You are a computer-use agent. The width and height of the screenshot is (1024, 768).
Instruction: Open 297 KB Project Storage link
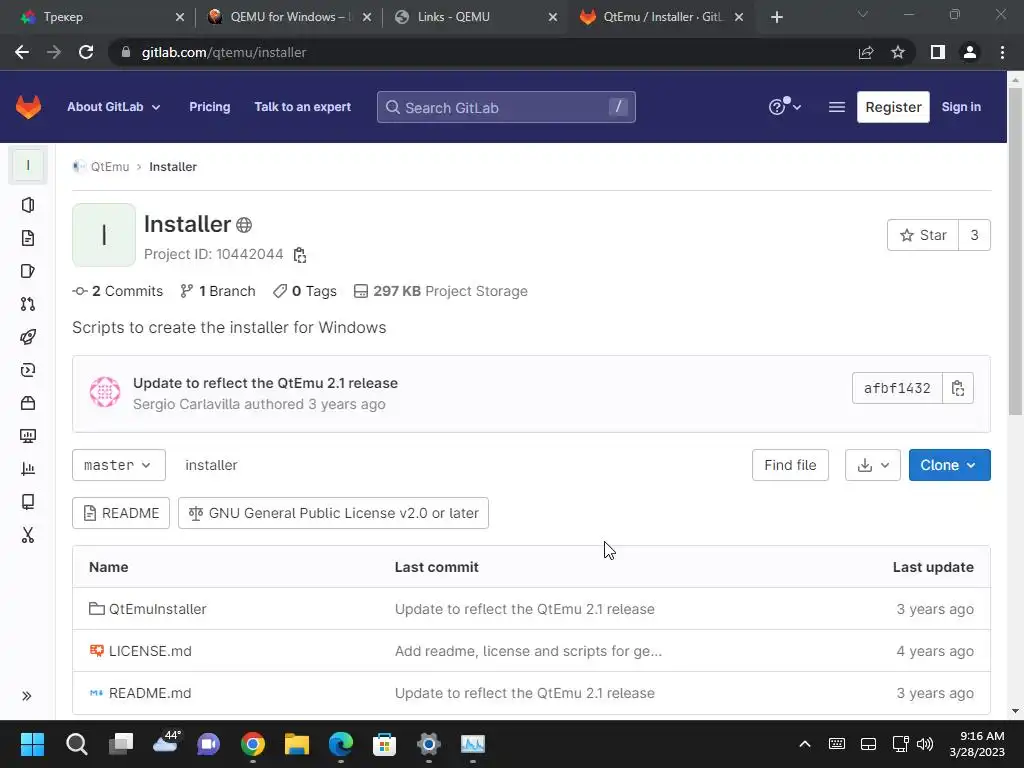(441, 291)
